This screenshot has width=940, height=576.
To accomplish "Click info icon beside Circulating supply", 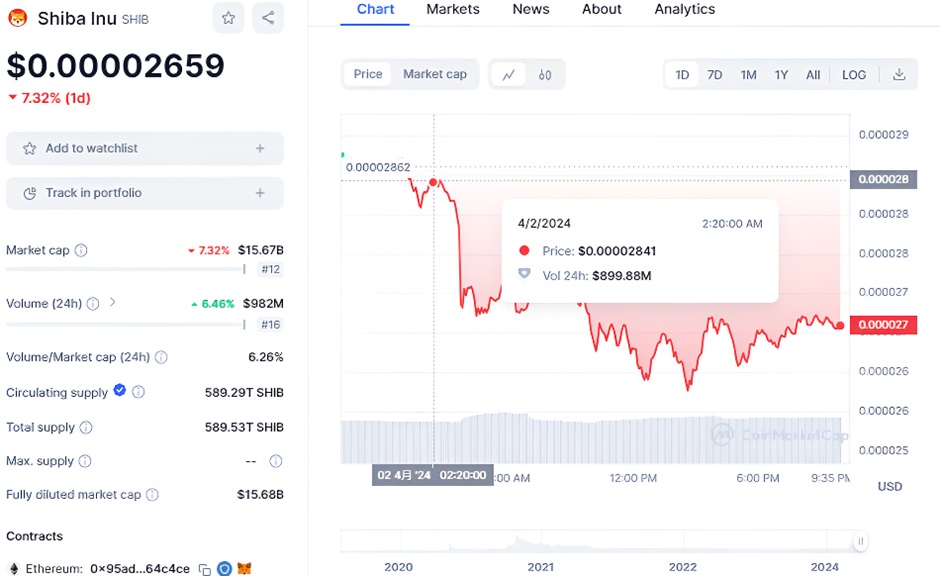I will pos(139,393).
